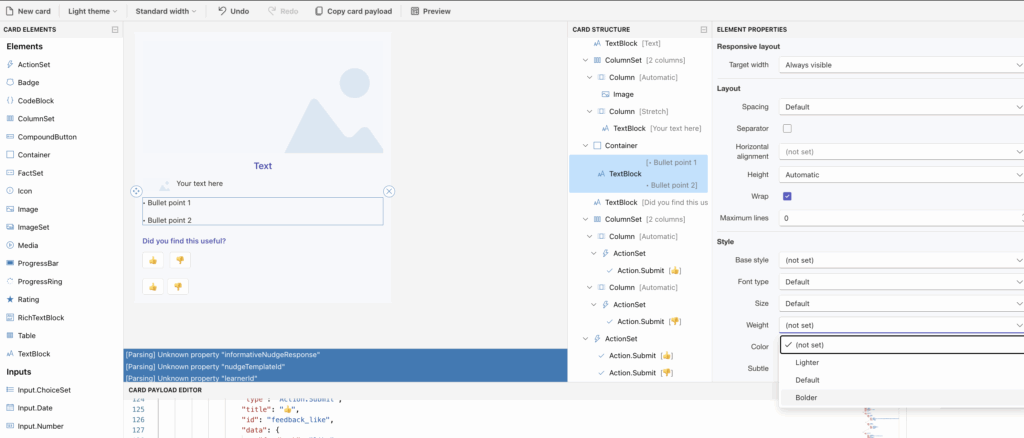This screenshot has width=1024, height=438.
Task: Select the highlighted Bullet point TextBlock node
Action: tap(639, 174)
